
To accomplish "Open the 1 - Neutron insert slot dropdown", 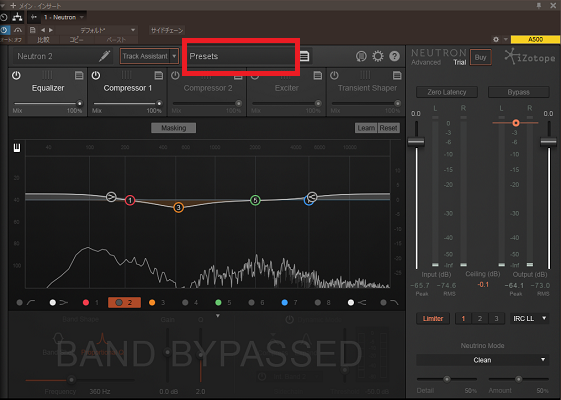I will click(x=64, y=17).
